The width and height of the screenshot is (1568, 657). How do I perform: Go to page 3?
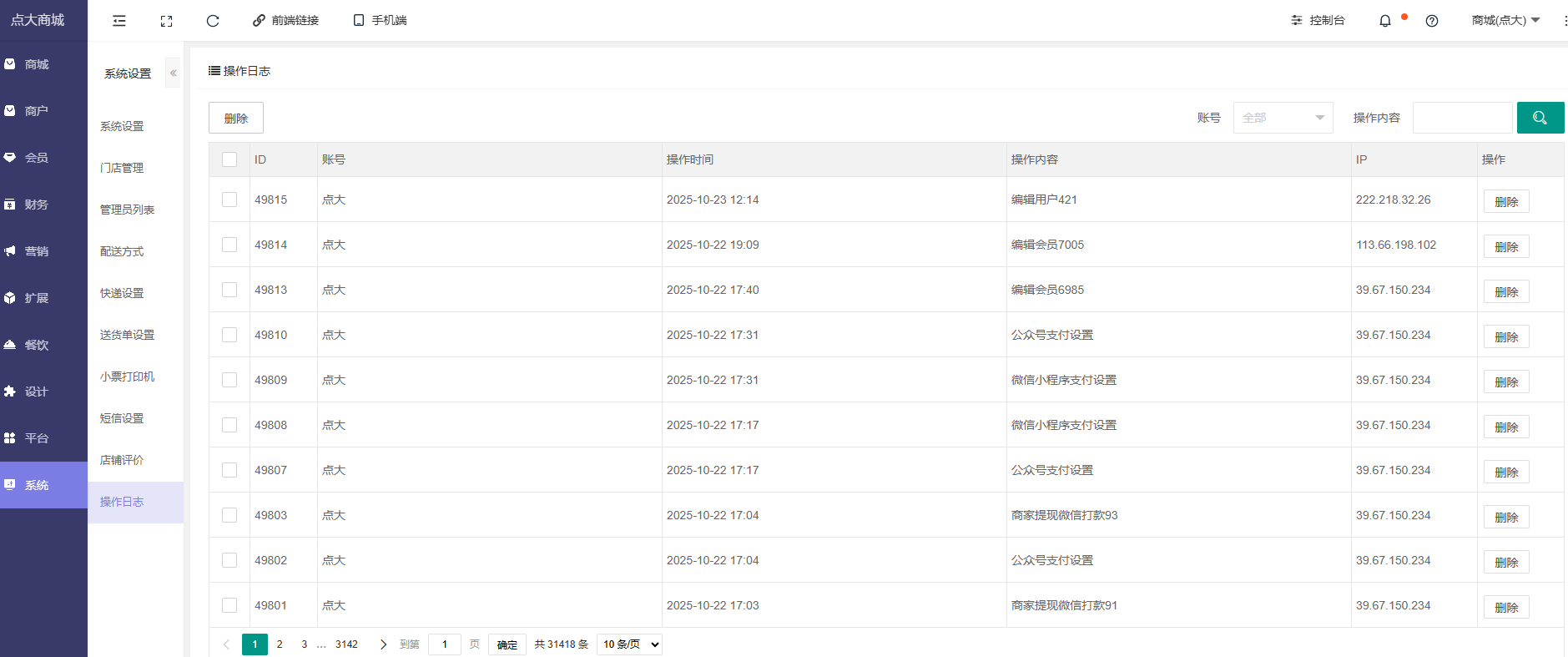pos(304,644)
